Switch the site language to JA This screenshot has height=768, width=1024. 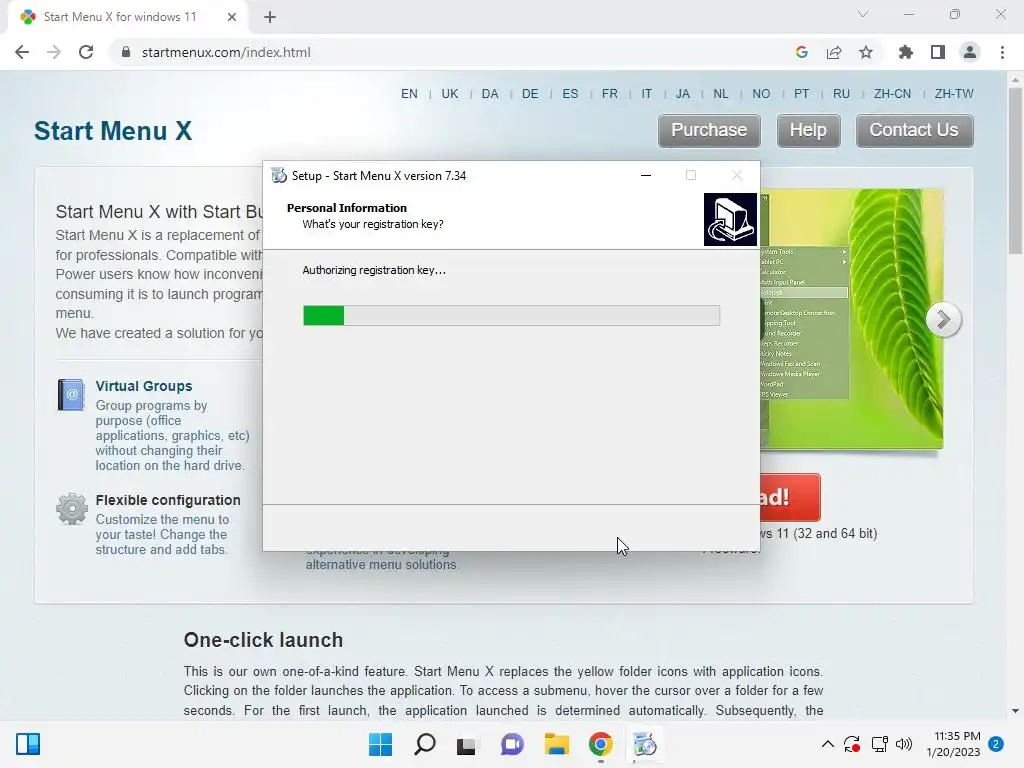(682, 94)
